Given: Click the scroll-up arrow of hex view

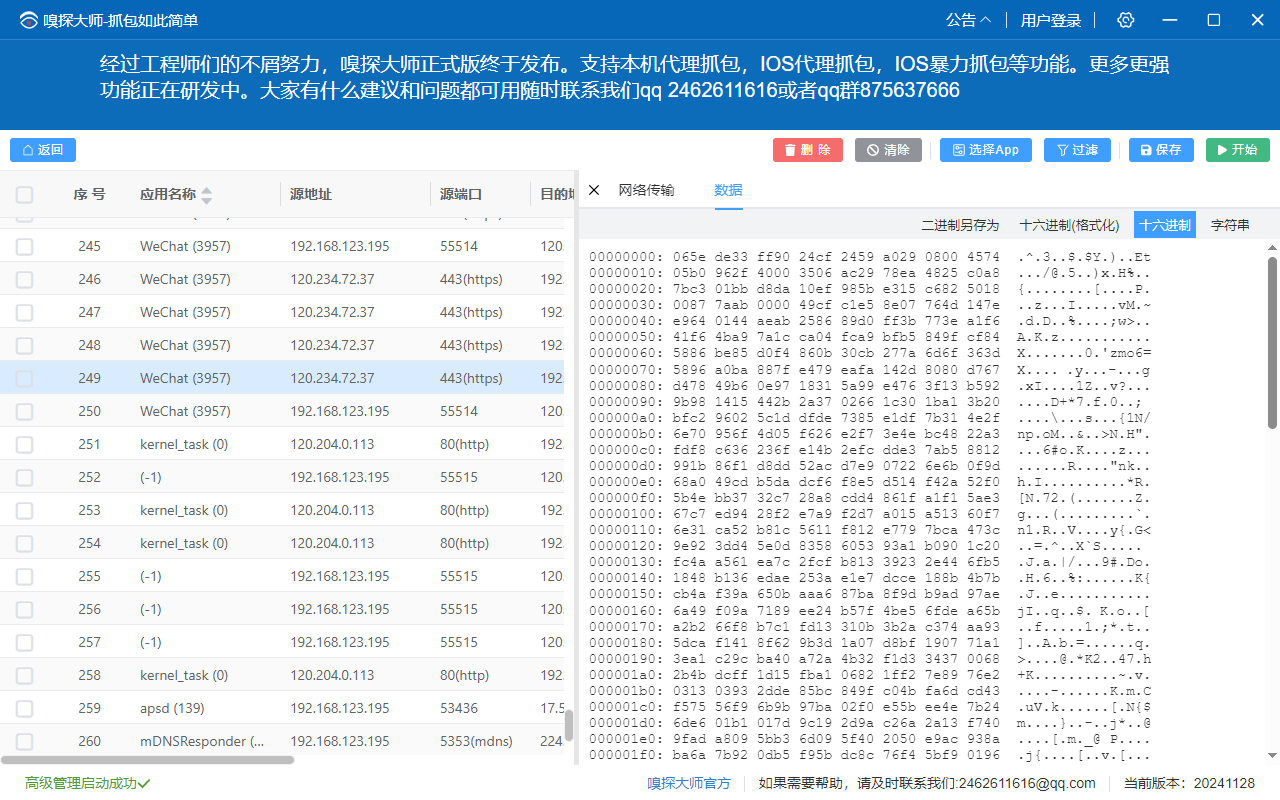Looking at the screenshot, I should (x=1273, y=247).
